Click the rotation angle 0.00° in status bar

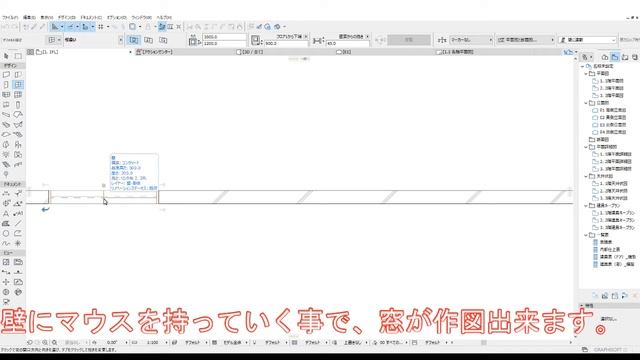coord(112,342)
